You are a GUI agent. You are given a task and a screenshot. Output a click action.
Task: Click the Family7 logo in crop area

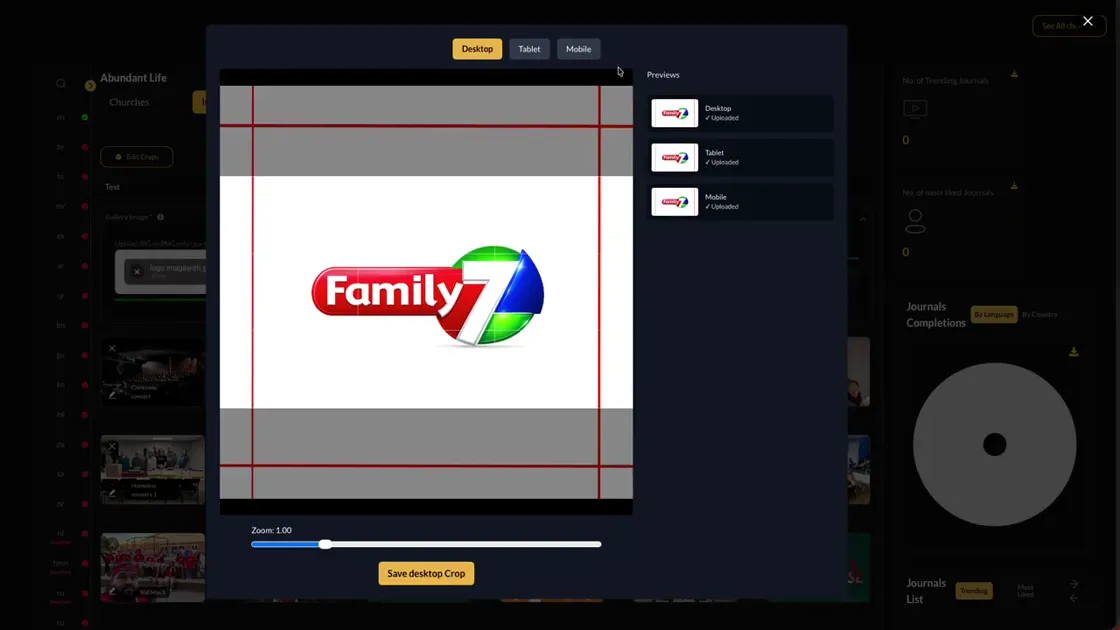point(428,296)
